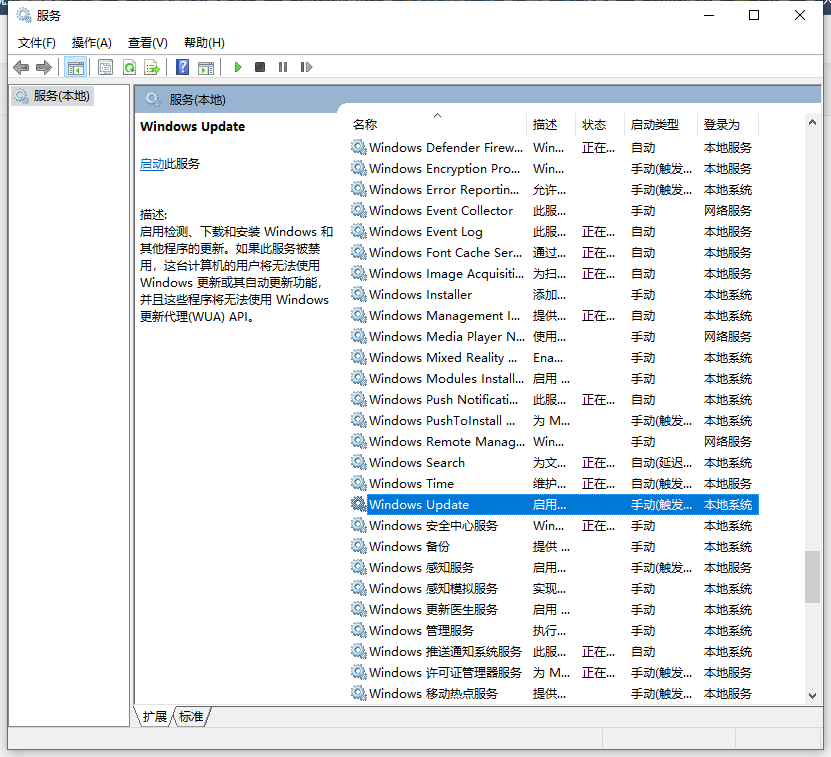Click gear icon of Windows Update row
Image resolution: width=831 pixels, height=757 pixels.
[x=359, y=504]
